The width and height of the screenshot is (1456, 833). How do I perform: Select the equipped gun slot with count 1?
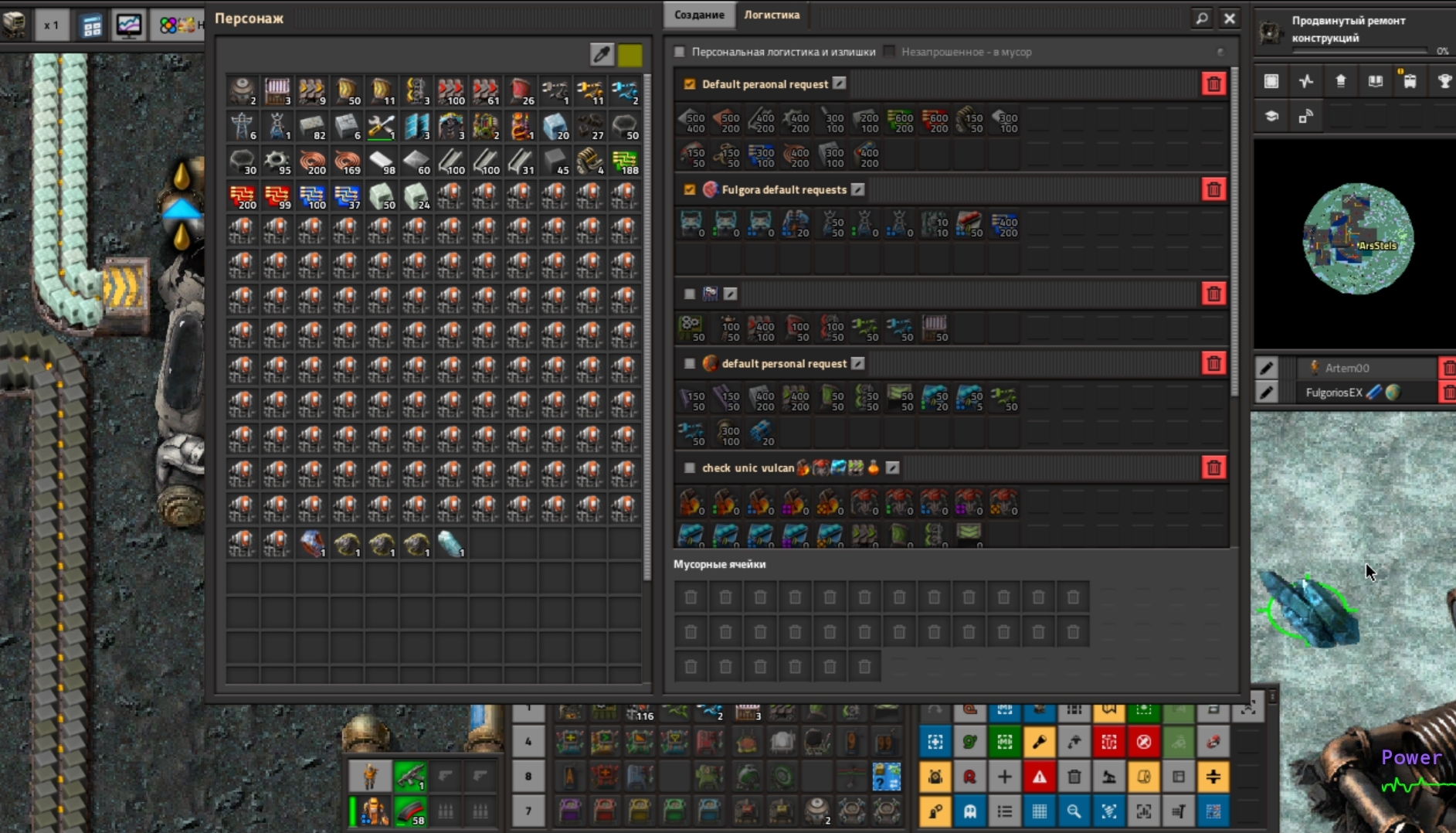pos(410,775)
